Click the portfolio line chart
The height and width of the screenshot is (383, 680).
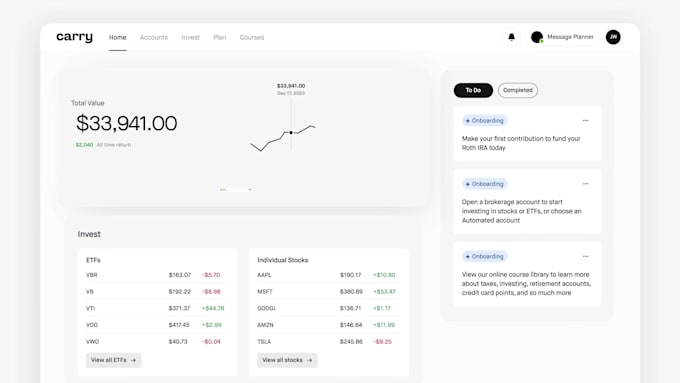283,138
